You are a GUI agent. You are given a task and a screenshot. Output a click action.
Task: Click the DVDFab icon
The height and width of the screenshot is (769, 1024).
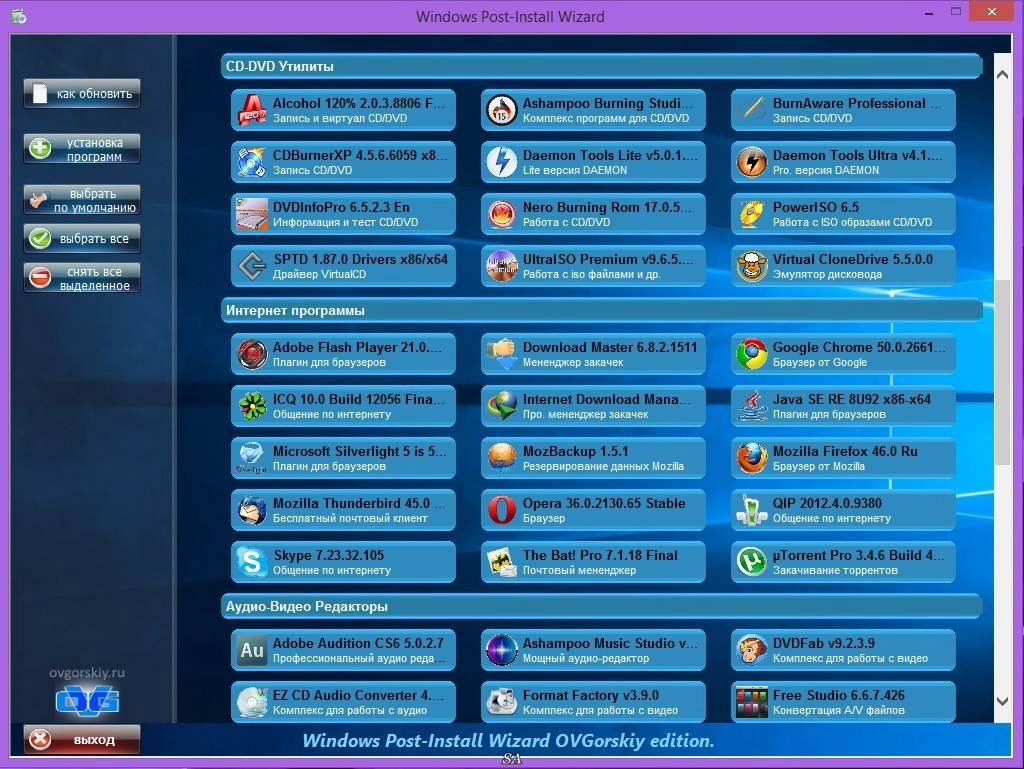click(x=752, y=650)
